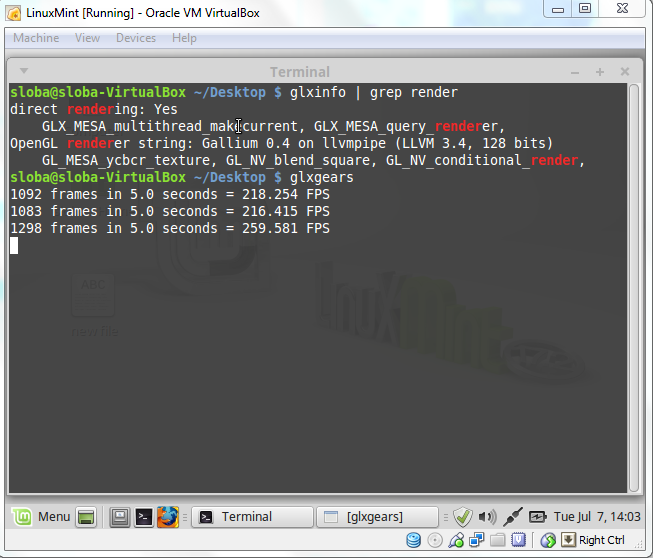Click VirtualBox optical disc status icon
The width and height of the screenshot is (653, 558).
[435, 541]
